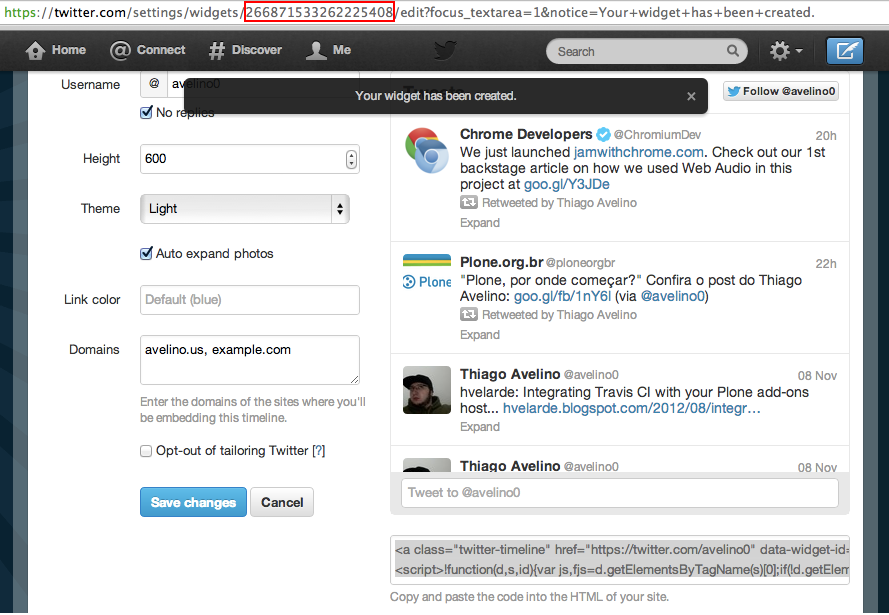Click the @ChromiumDev handle
Image resolution: width=889 pixels, height=615 pixels.
(657, 135)
